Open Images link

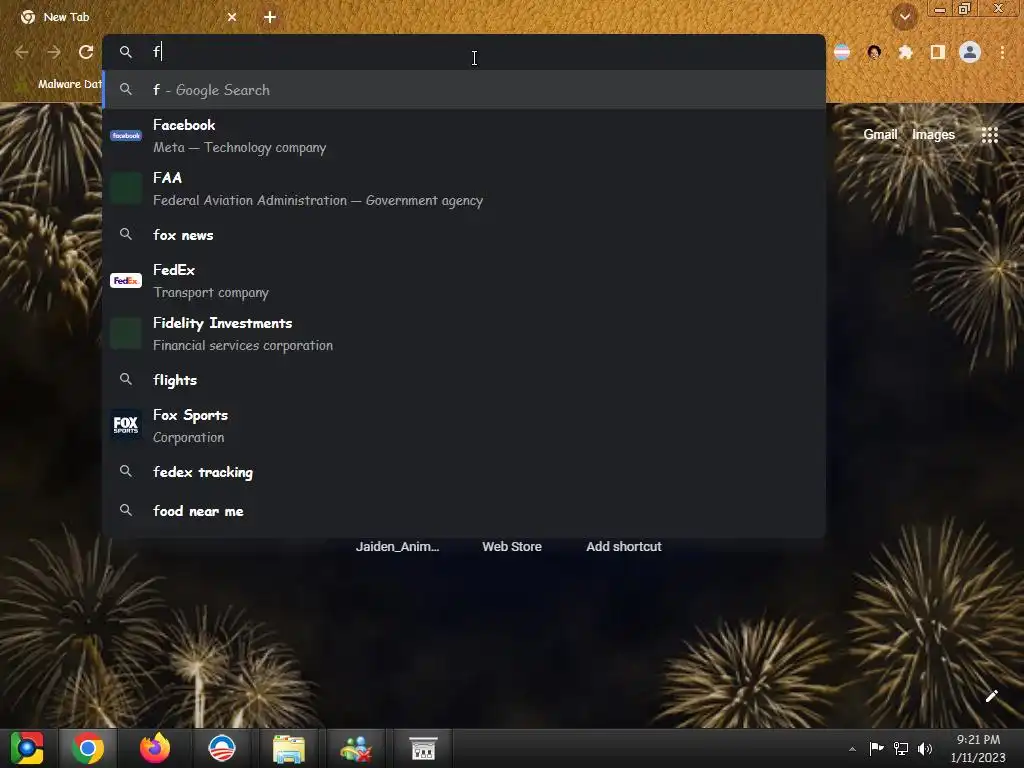click(933, 135)
